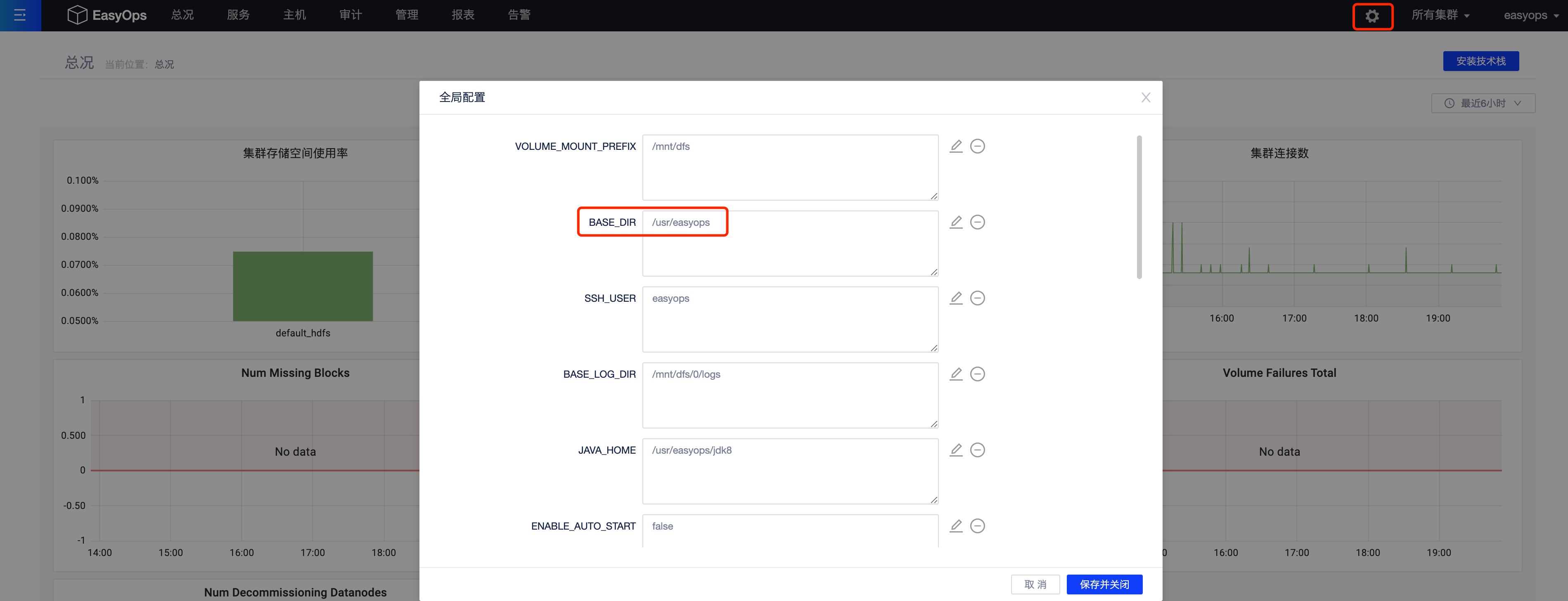Edit BASE_LOG_DIR with the pencil icon

956,374
